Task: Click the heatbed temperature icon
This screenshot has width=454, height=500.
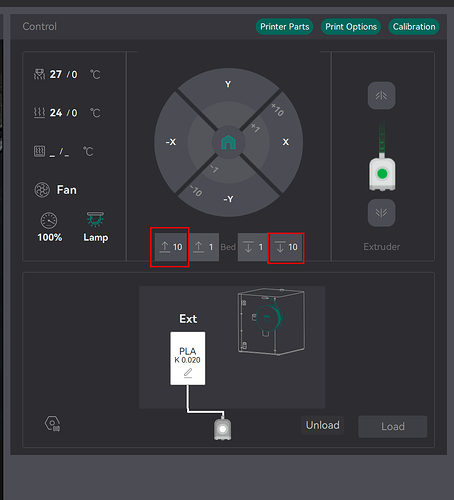Action: coord(39,113)
